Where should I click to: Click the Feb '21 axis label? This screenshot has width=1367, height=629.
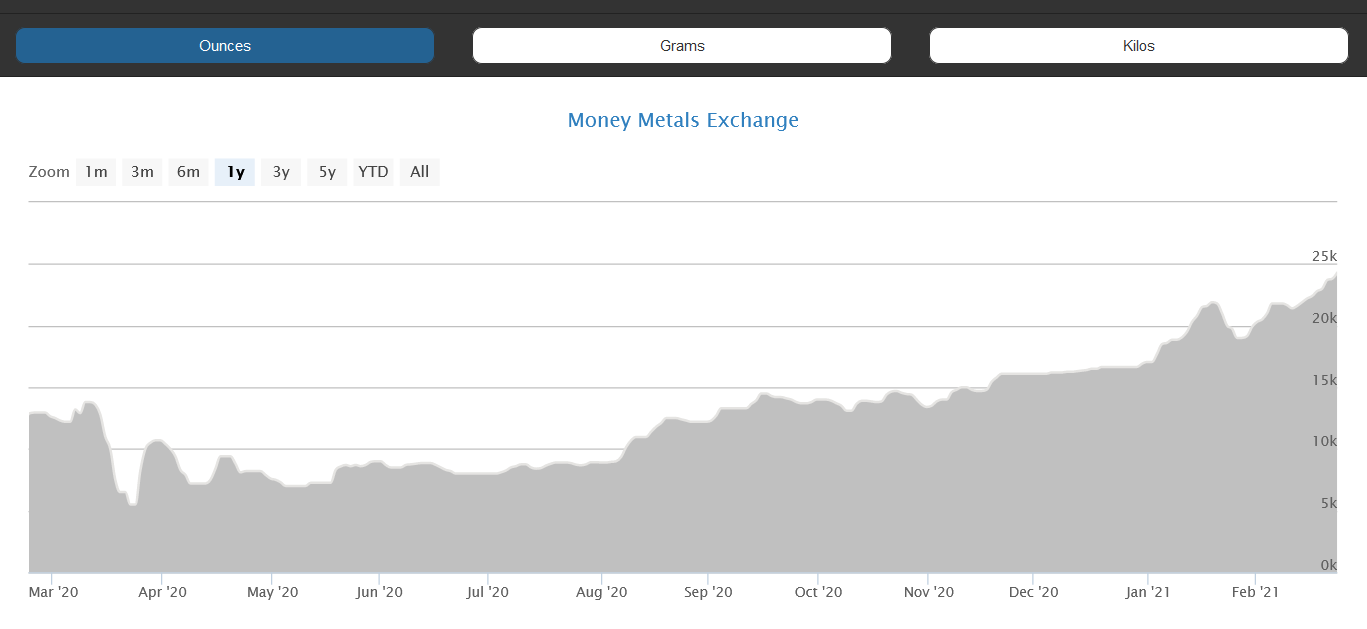(x=1255, y=592)
